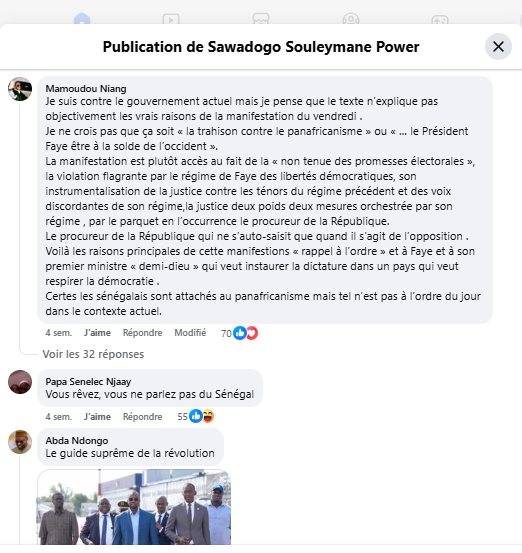The image size is (522, 553).
Task: Reply to Mamoudou Niang's comment
Action: pos(142,333)
